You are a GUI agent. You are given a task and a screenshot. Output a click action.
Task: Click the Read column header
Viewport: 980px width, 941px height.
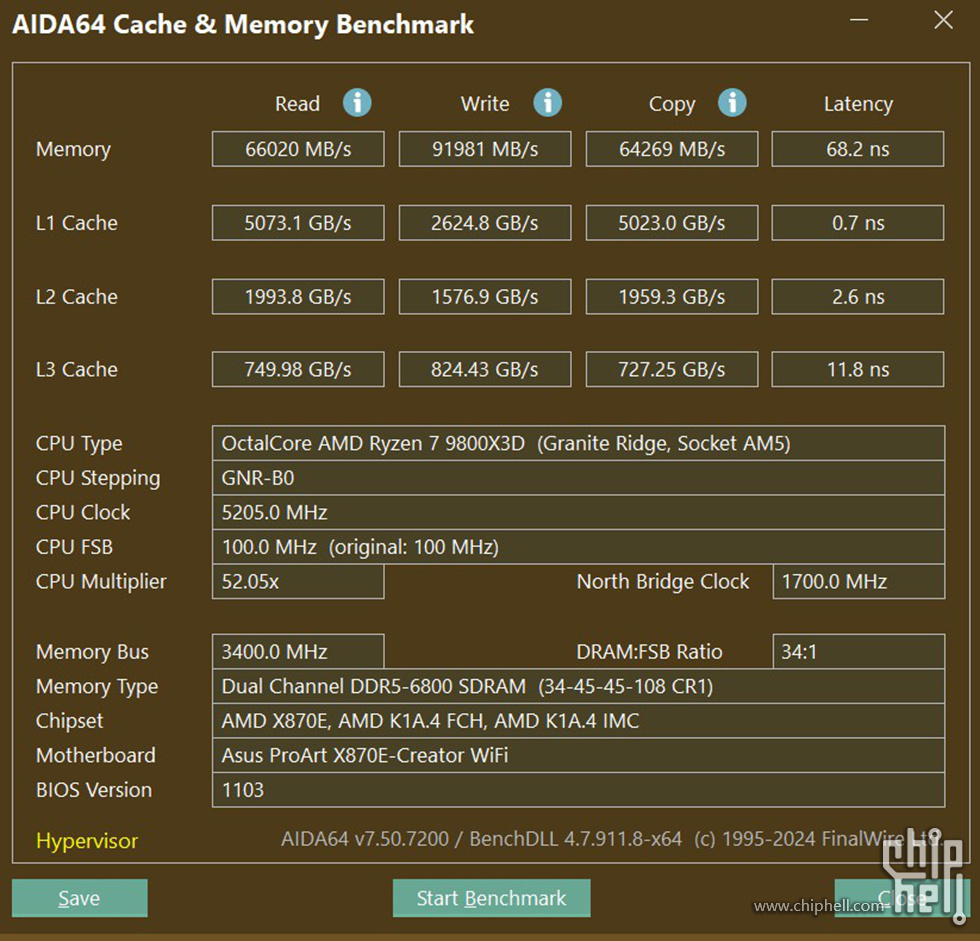coord(298,104)
